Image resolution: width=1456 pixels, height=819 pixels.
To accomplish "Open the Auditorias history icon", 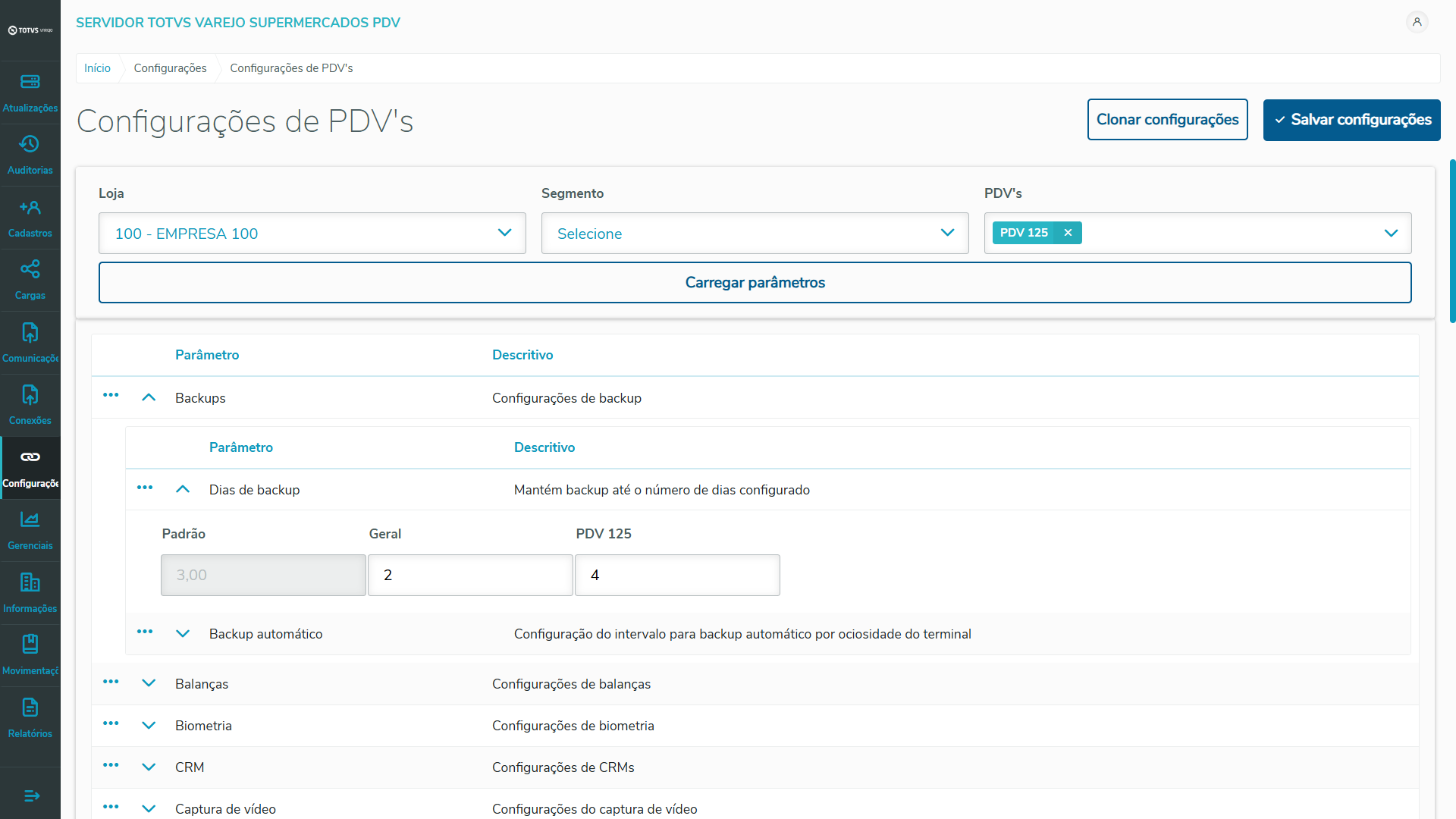I will (x=30, y=145).
